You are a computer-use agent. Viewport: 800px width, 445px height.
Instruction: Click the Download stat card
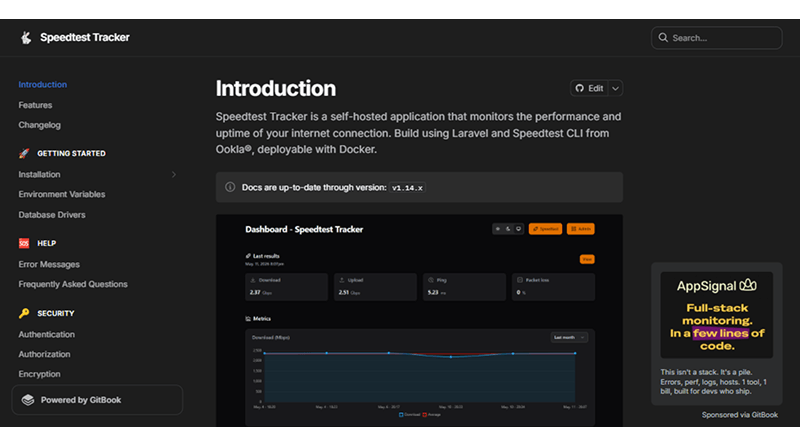tap(286, 287)
